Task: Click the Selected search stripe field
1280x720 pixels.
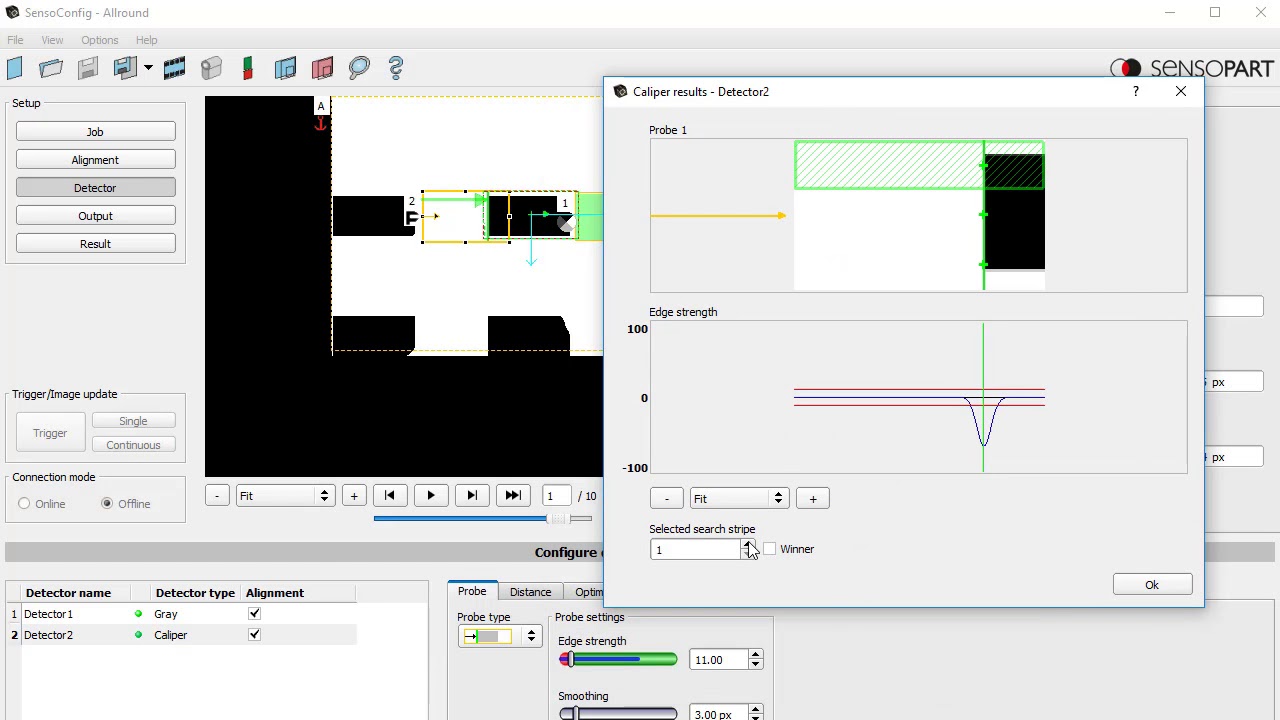Action: (x=696, y=550)
